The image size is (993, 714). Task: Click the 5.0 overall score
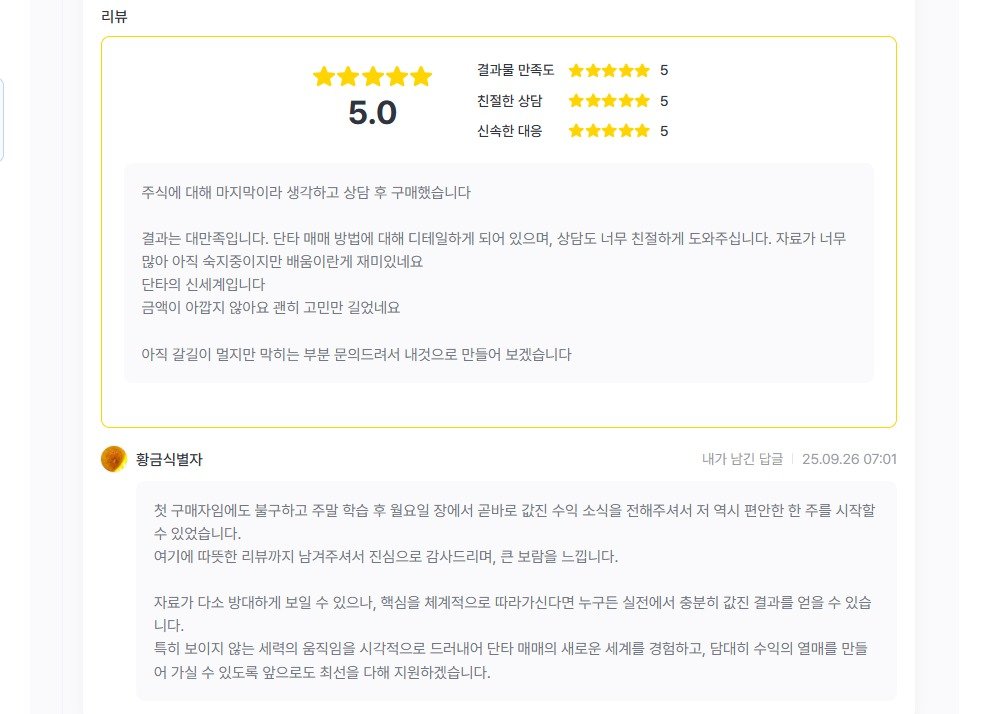[x=372, y=113]
